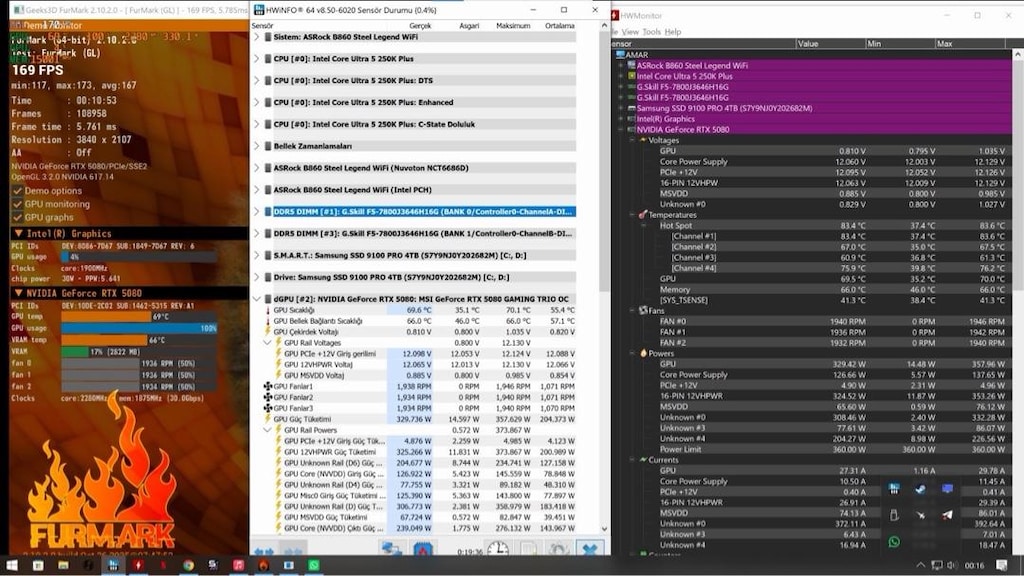Collapse GPU Rail Voltages subgroup in HWiNFO
1024x576 pixels.
268,343
